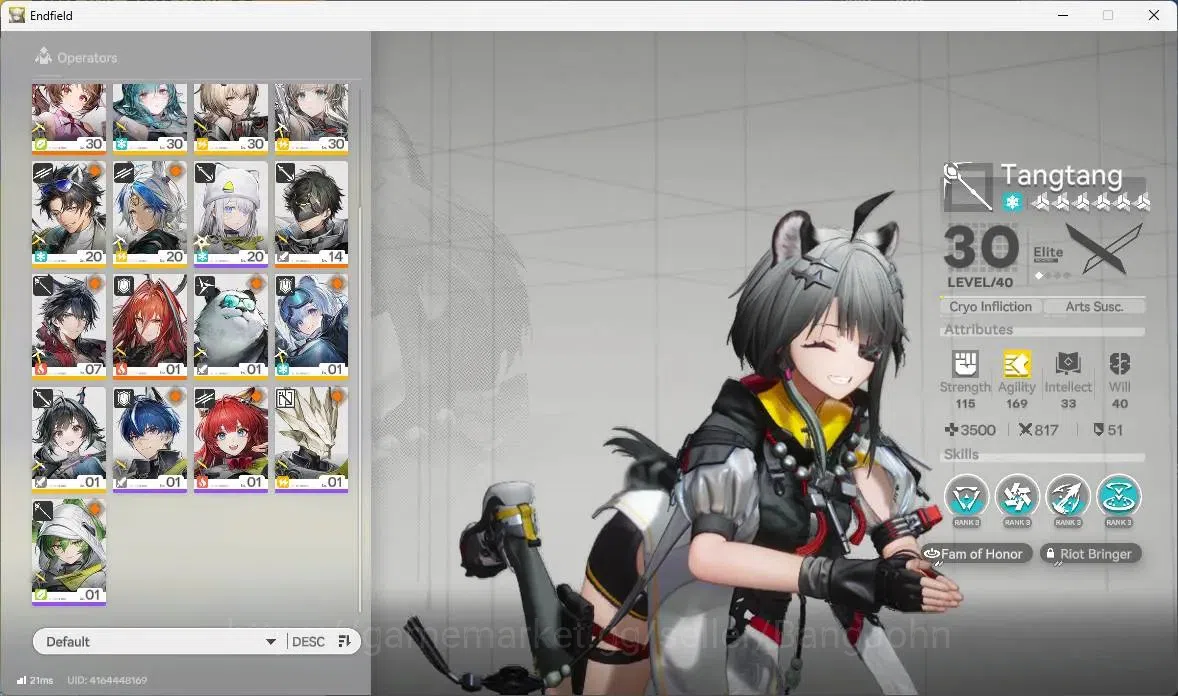Click the UID: 4164448169 text

107,680
